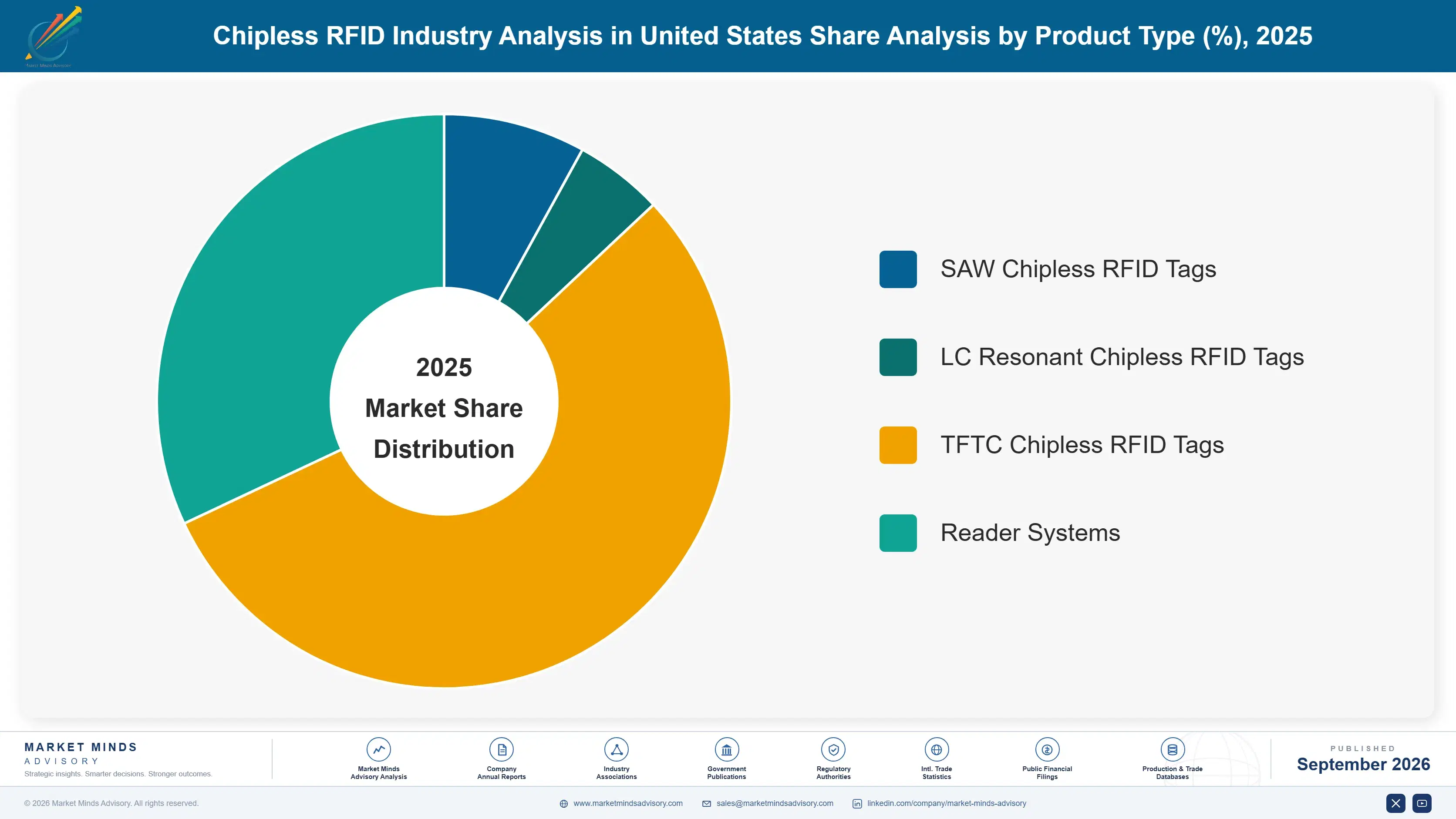This screenshot has height=819, width=1456.
Task: Open www.marketmindsadvisory.com link
Action: [x=628, y=803]
